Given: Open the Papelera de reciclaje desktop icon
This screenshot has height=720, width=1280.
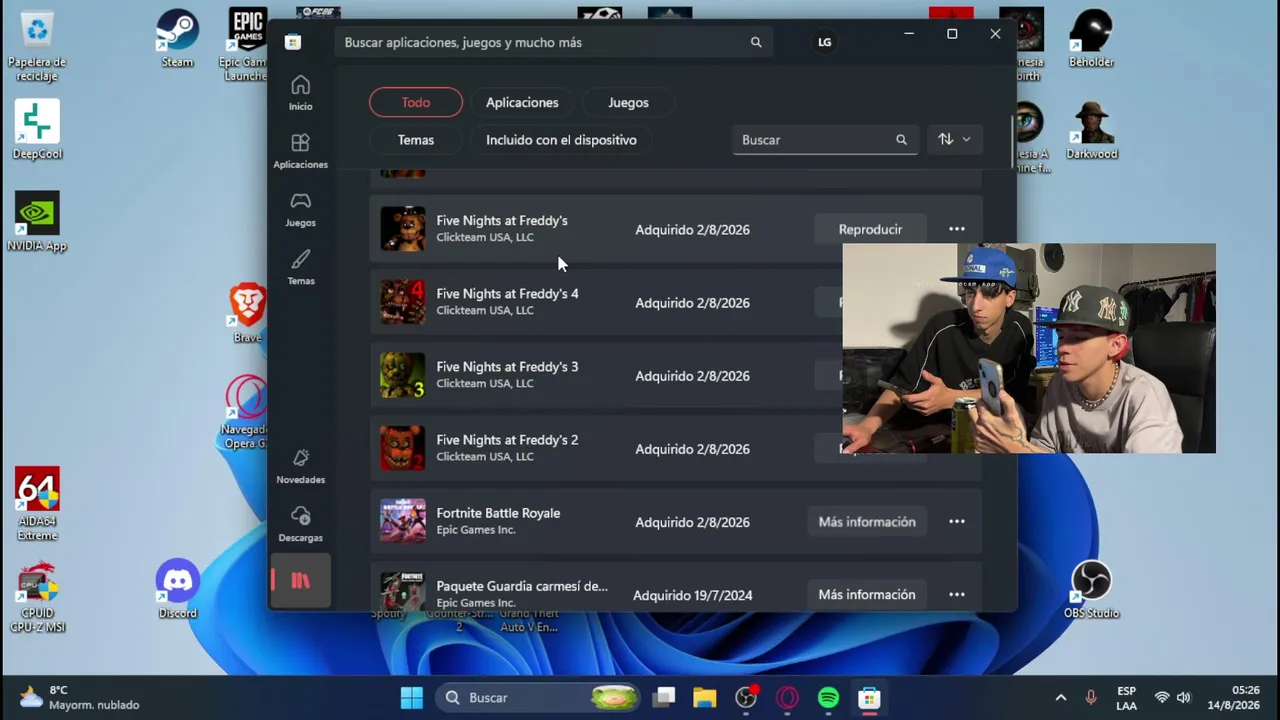Looking at the screenshot, I should pyautogui.click(x=37, y=46).
